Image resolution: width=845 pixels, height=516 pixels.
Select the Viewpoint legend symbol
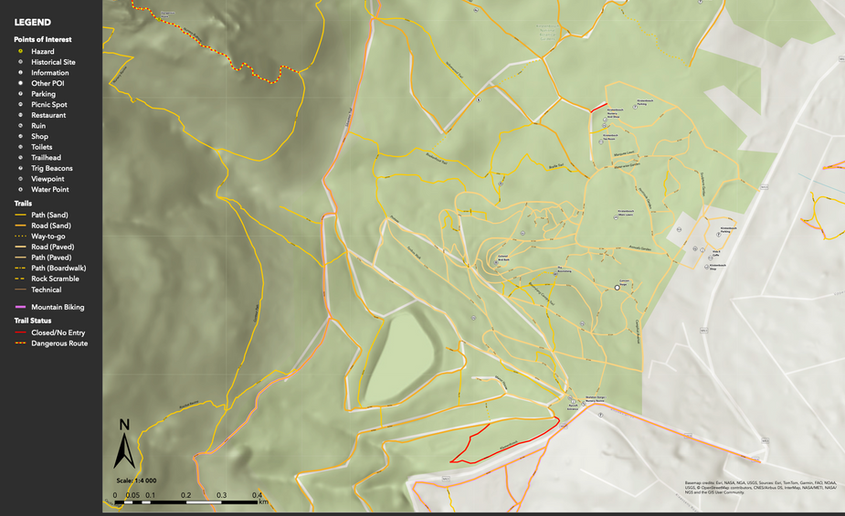point(20,179)
